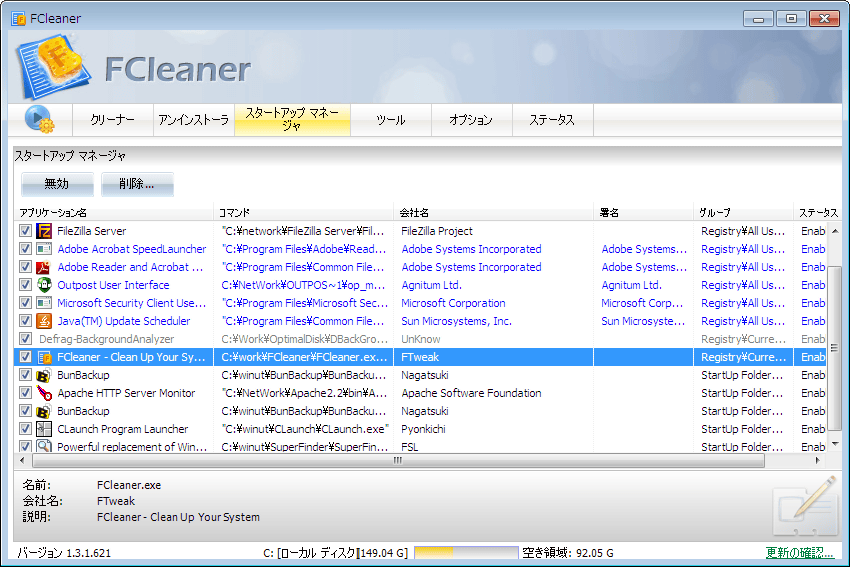Uncheck the Microsoft Security Client checkbox

point(25,303)
